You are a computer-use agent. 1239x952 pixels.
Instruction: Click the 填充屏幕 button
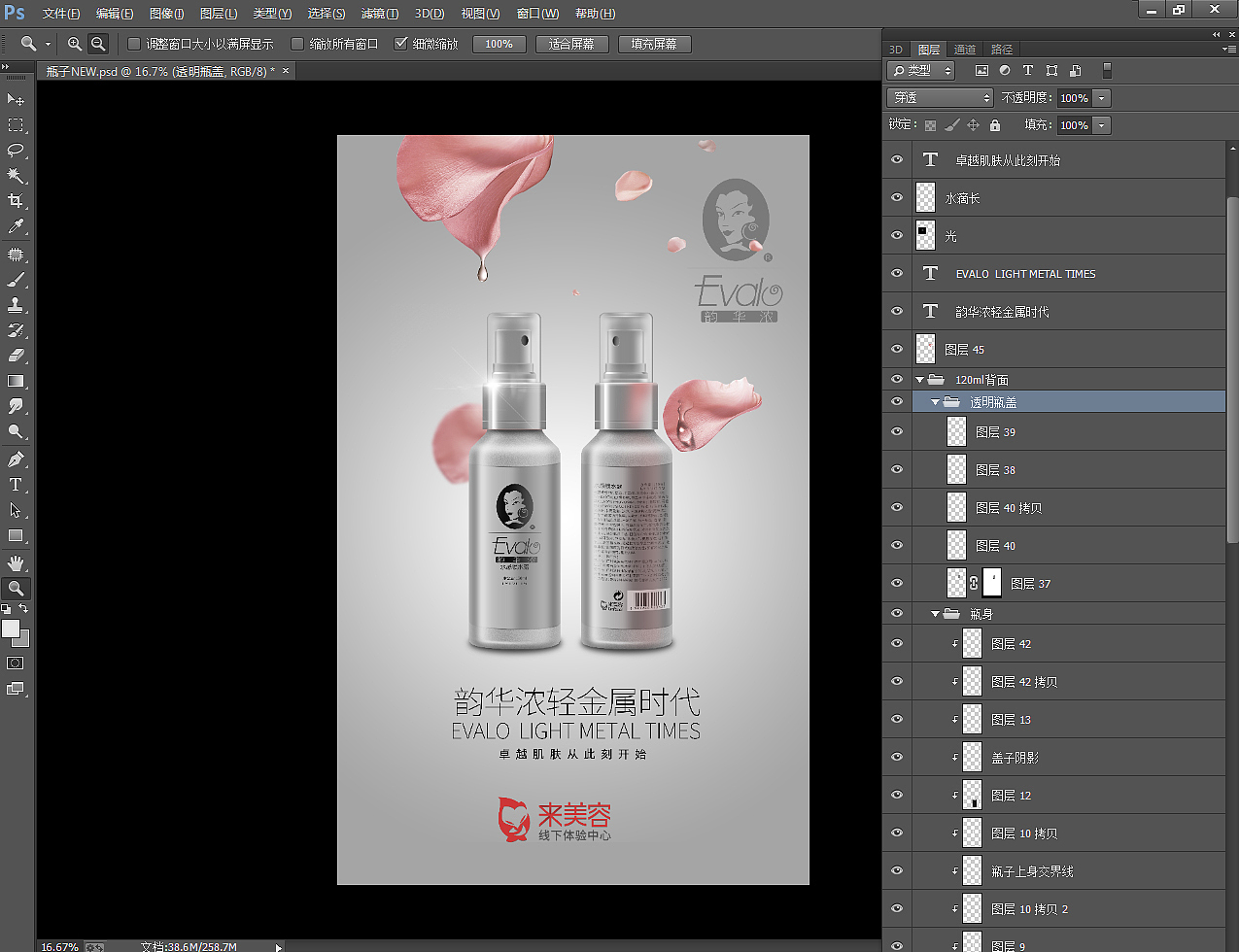click(654, 44)
